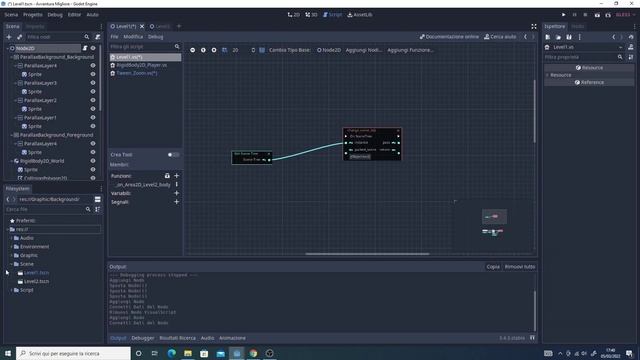The height and width of the screenshot is (360, 640).
Task: Open Inspector history list icon
Action: click(631, 37)
